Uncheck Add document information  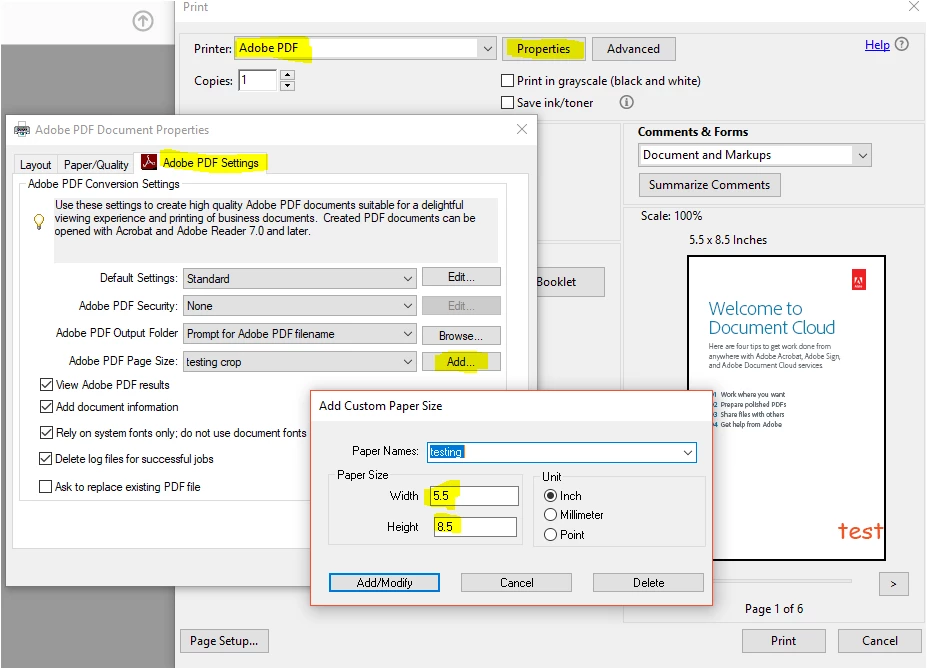[x=46, y=407]
